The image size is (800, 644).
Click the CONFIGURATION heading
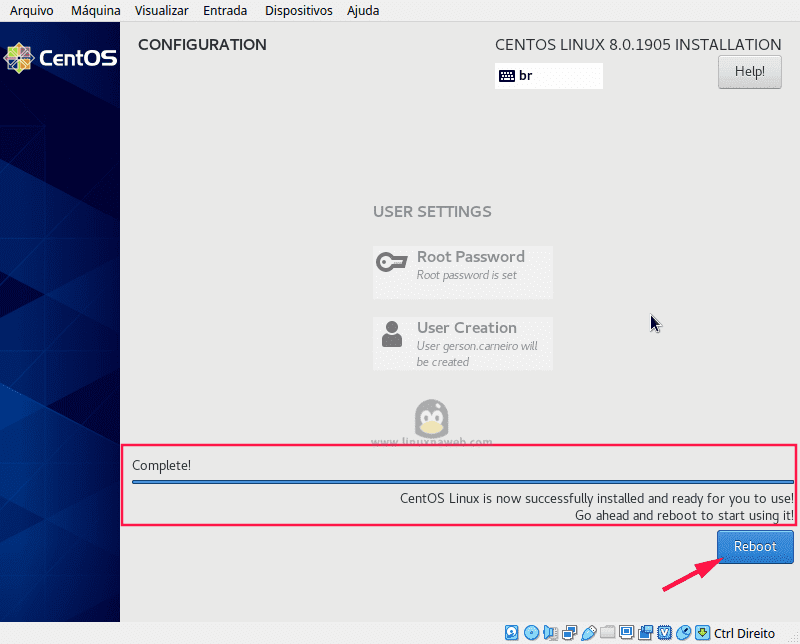pos(202,45)
